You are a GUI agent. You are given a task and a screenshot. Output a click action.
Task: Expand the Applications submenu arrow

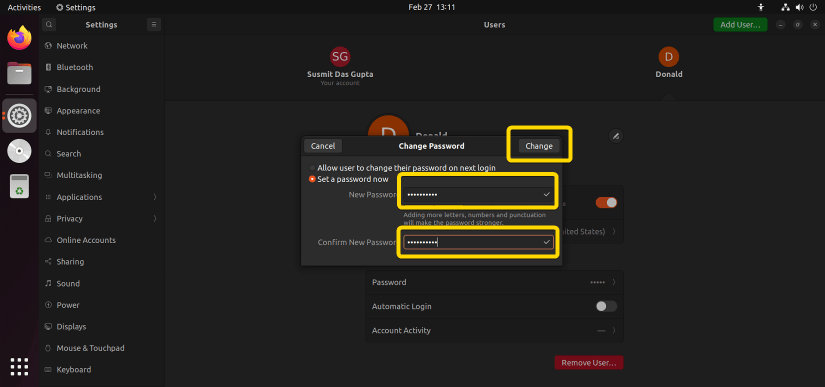[x=155, y=197]
